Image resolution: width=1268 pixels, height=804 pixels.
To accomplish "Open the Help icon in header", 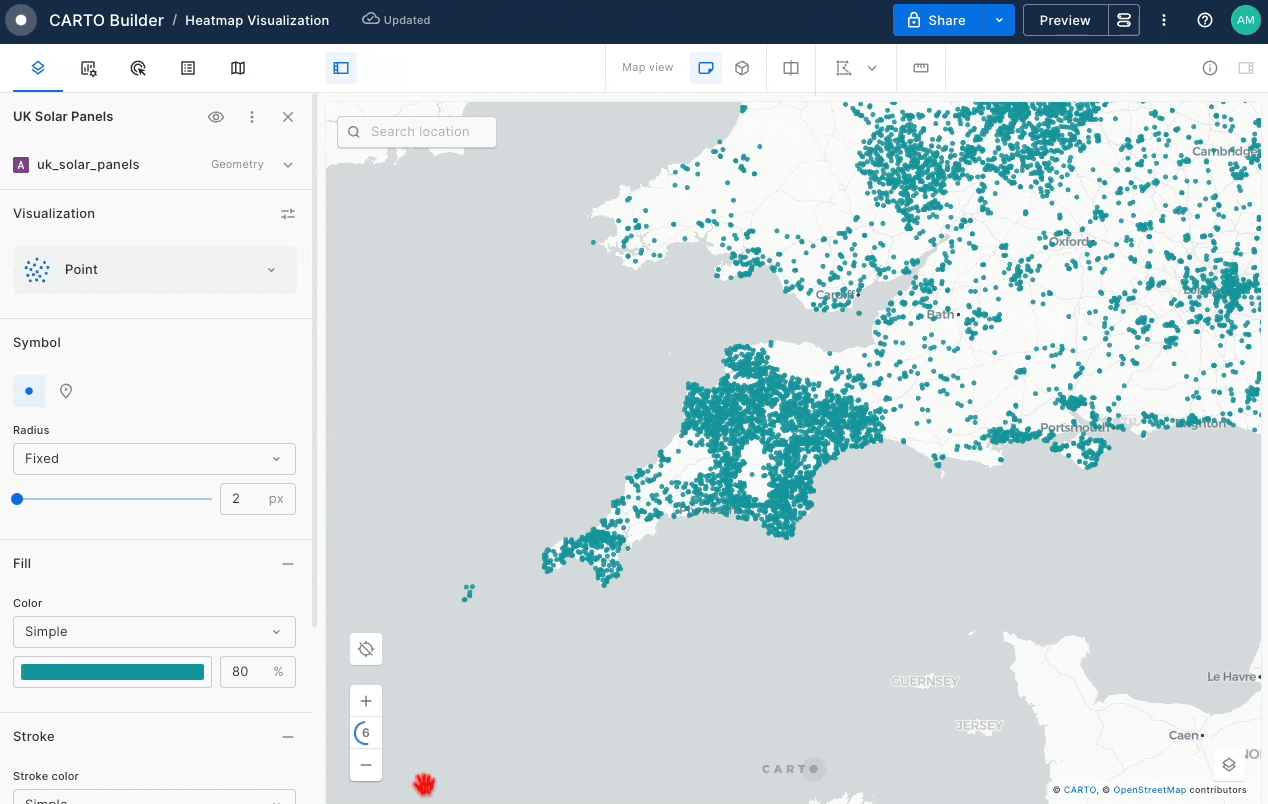I will [x=1205, y=20].
